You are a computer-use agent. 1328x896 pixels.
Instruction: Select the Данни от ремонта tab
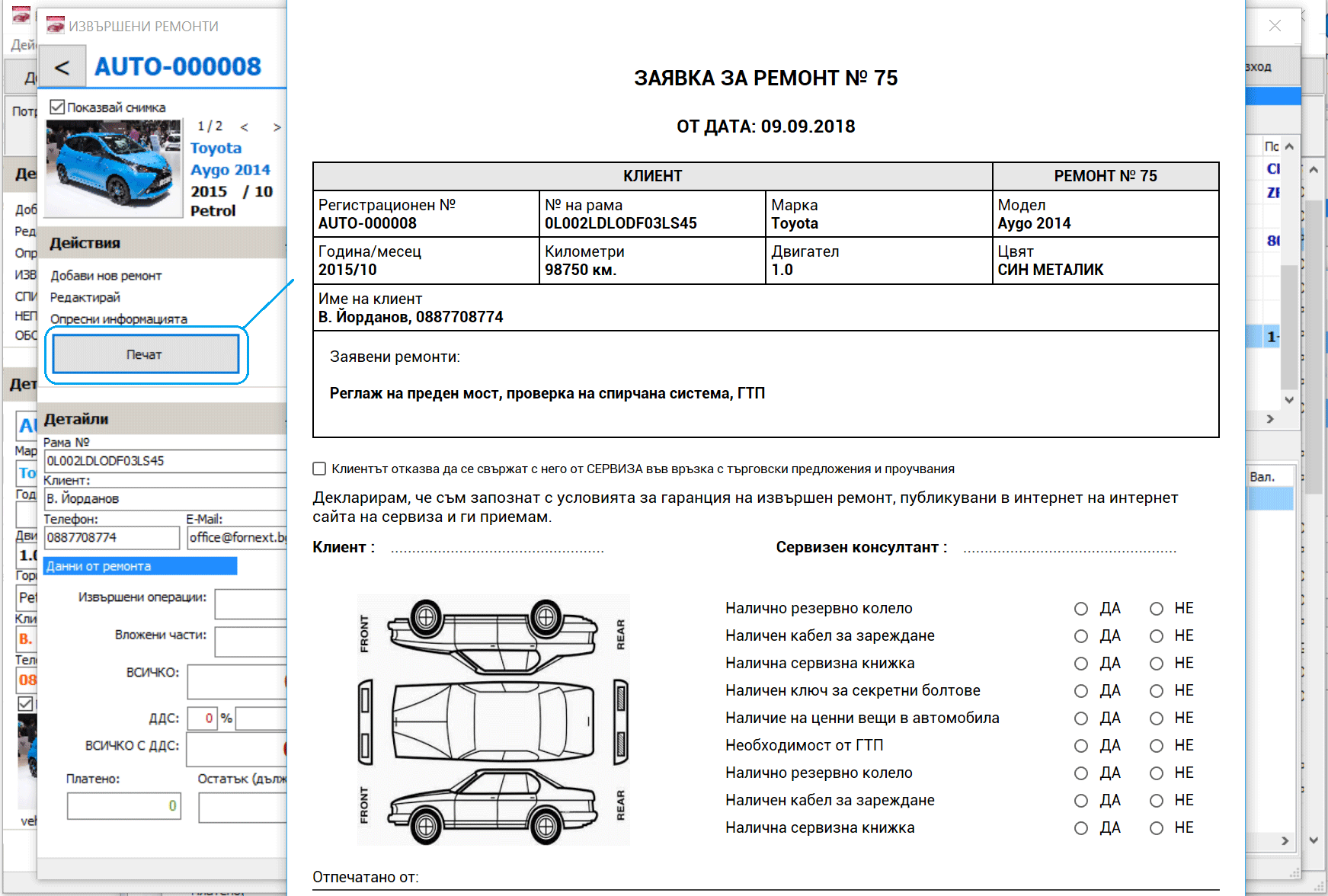[140, 566]
